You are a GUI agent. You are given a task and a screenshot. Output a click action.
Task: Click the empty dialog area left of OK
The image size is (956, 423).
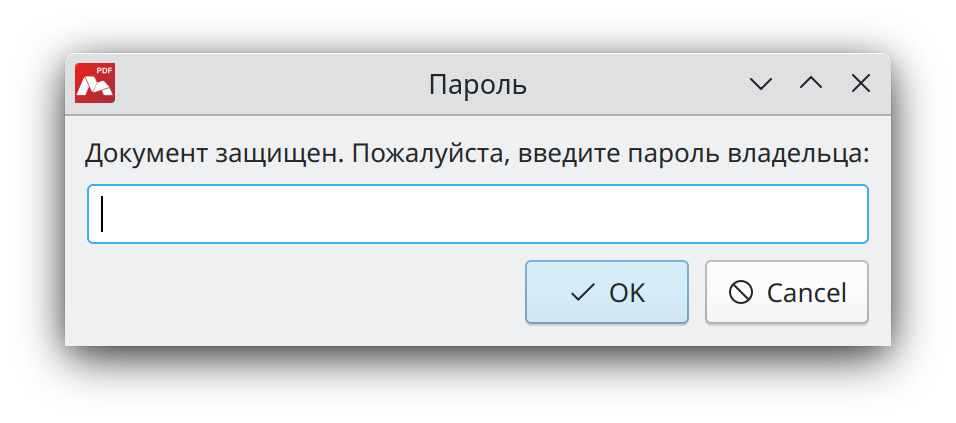click(300, 293)
